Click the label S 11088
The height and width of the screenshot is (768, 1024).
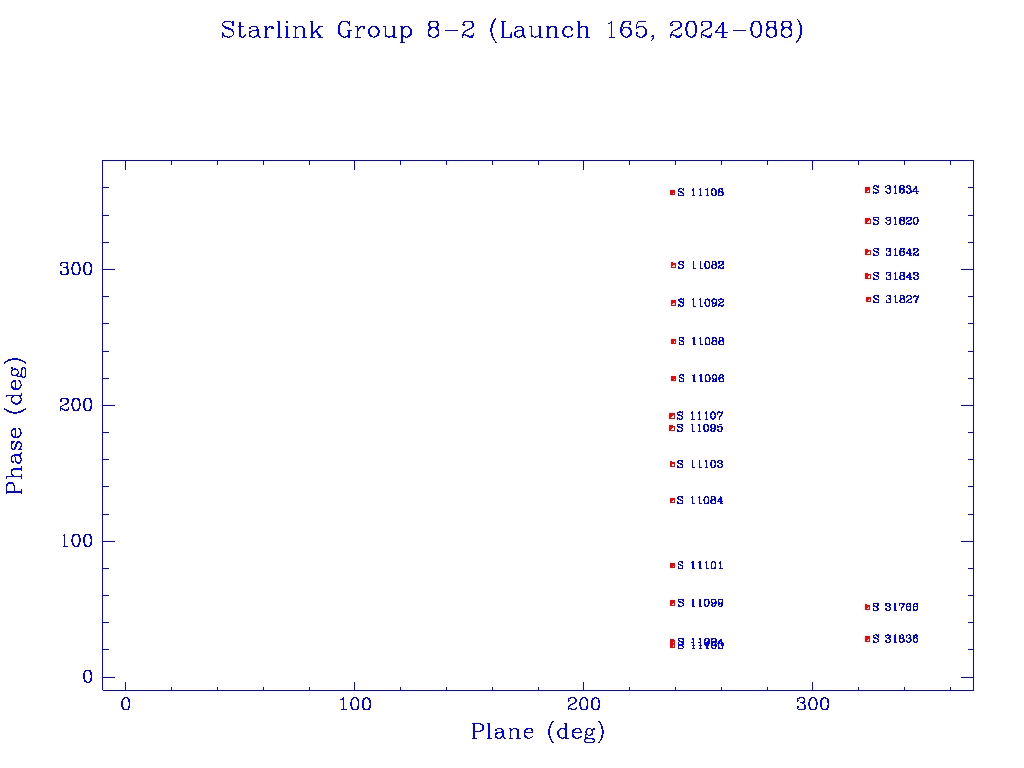pyautogui.click(x=701, y=342)
